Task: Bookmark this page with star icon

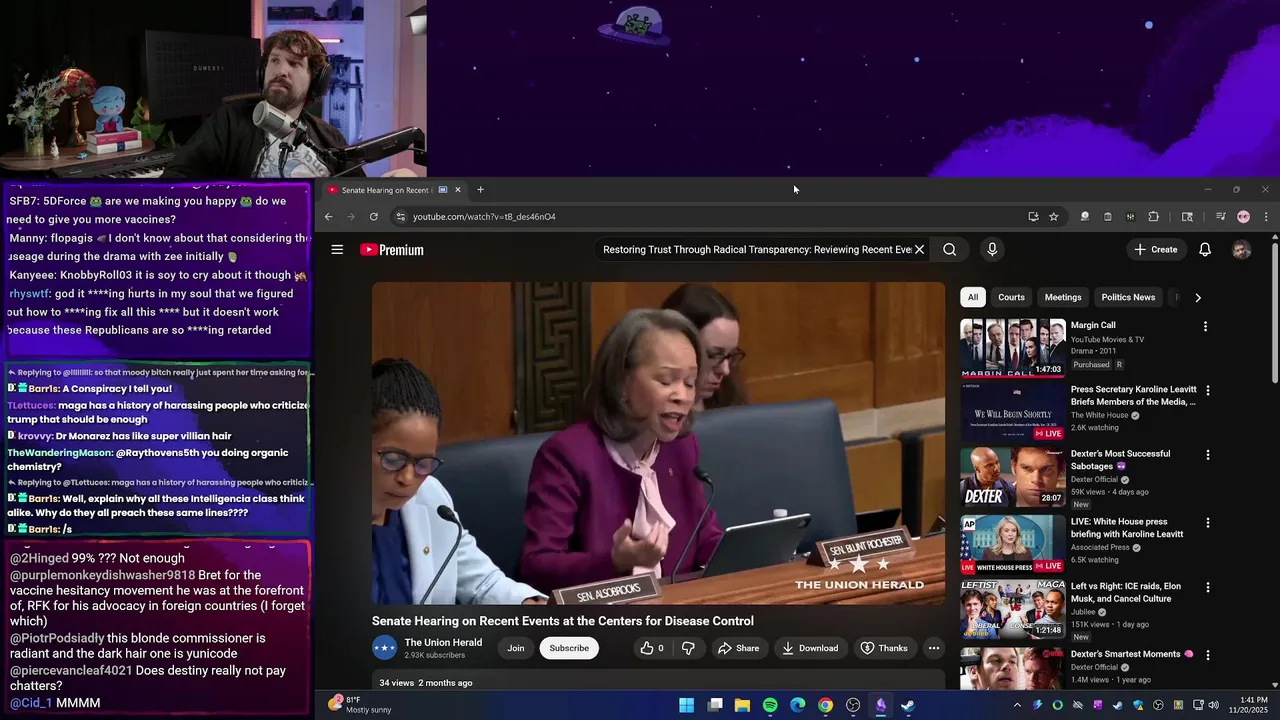Action: click(1053, 217)
